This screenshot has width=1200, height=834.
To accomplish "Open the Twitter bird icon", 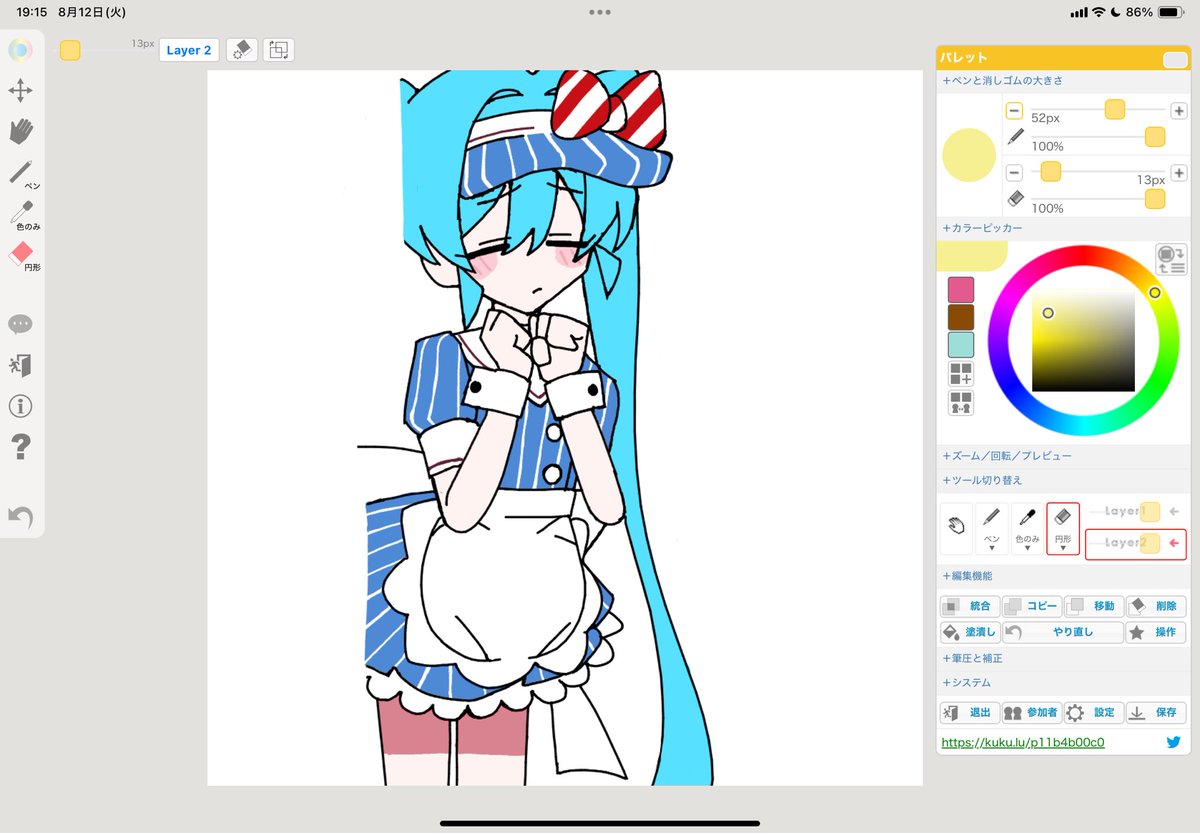I will click(1173, 743).
